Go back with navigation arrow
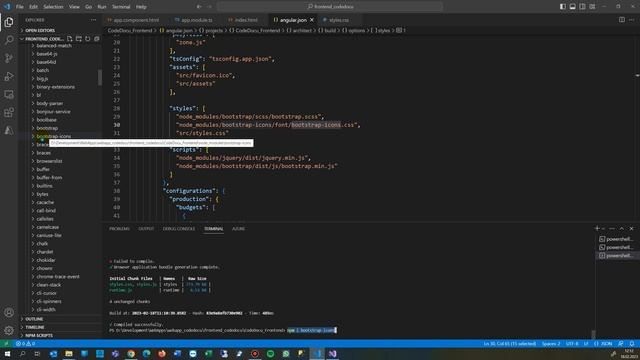This screenshot has width=640, height=360. coord(199,7)
